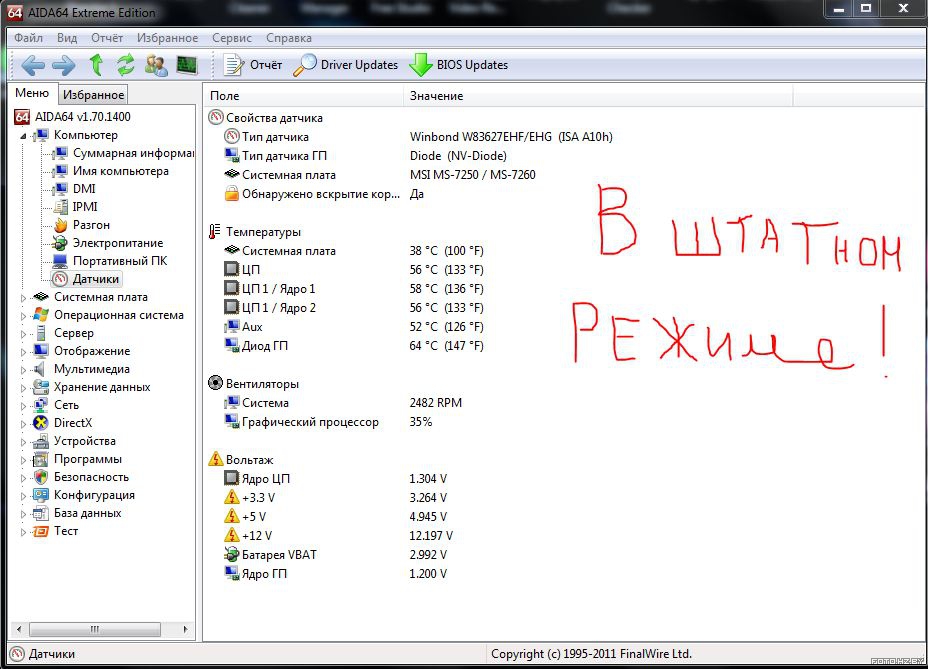Screen dimensions: 928x669
Task: Click the Портативный ПК laptop icon
Action: tap(60, 261)
